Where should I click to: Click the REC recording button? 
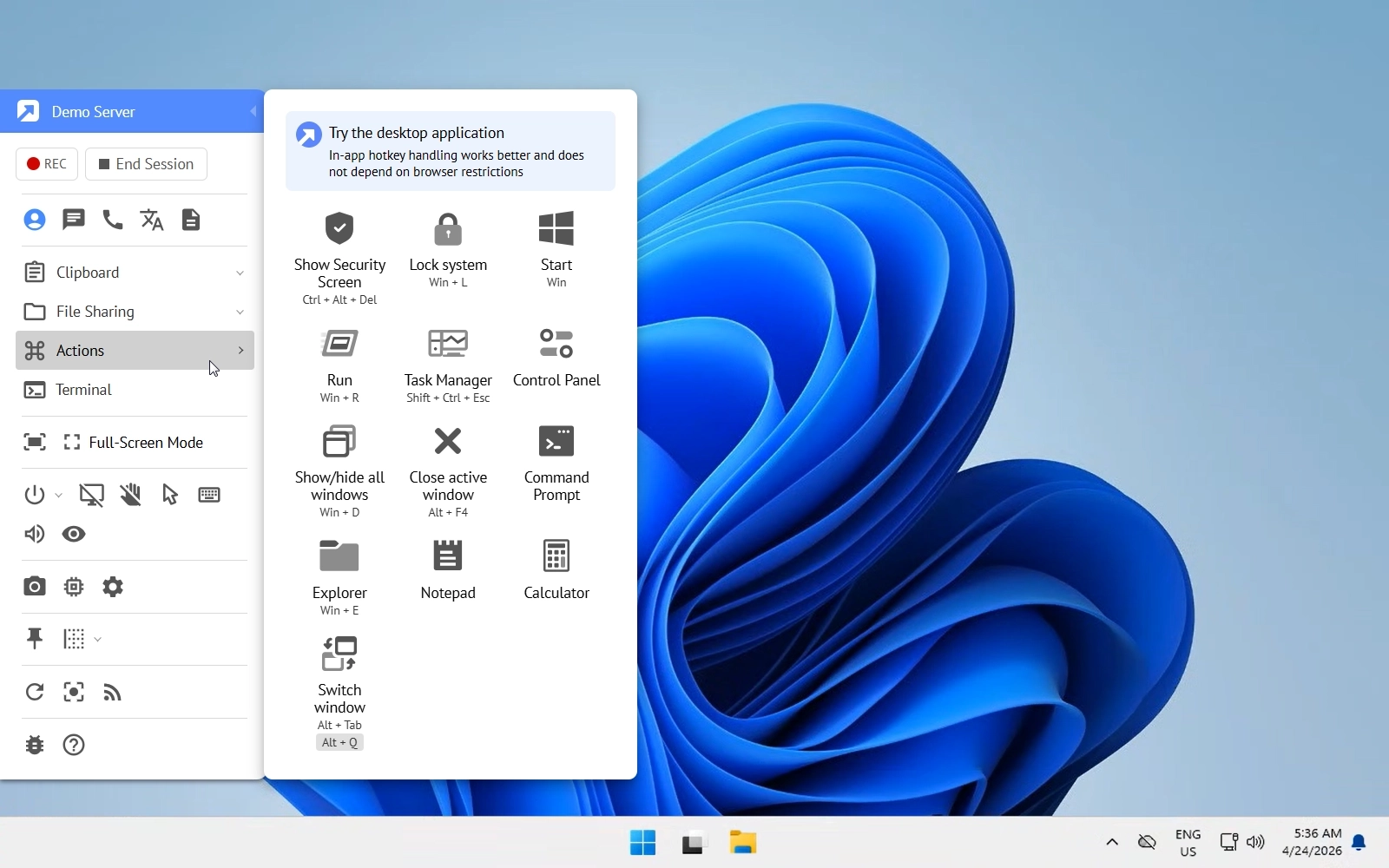click(x=47, y=164)
